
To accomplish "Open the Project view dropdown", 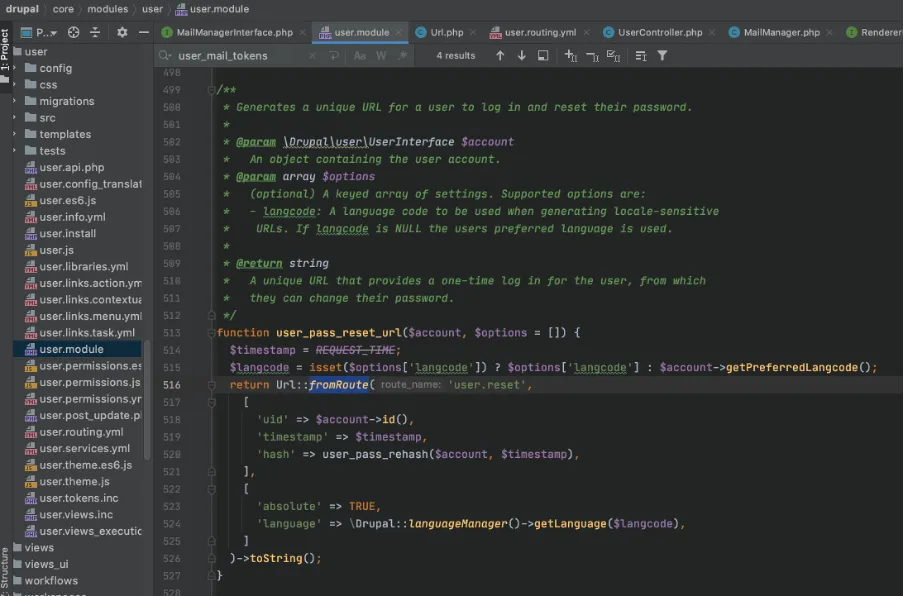I will point(39,32).
